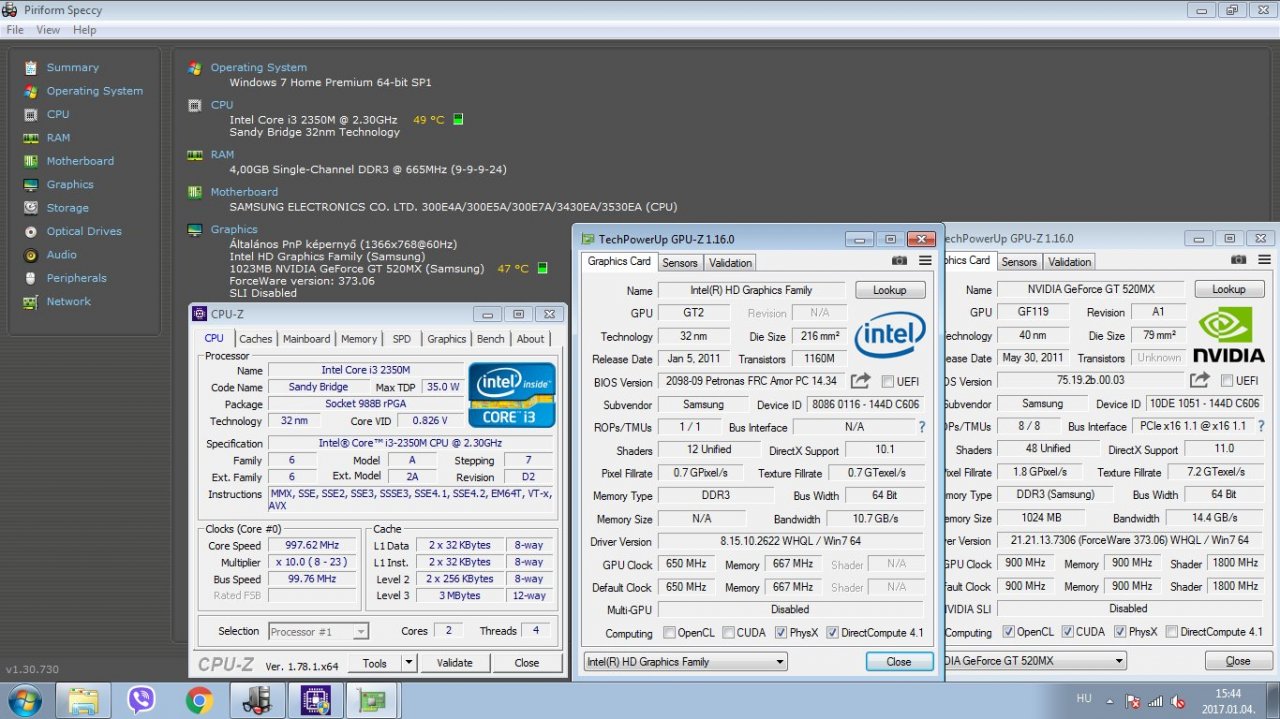Open the Intel(R) HD Graphics Family GPU dropdown
The image size is (1280, 719).
(x=685, y=662)
